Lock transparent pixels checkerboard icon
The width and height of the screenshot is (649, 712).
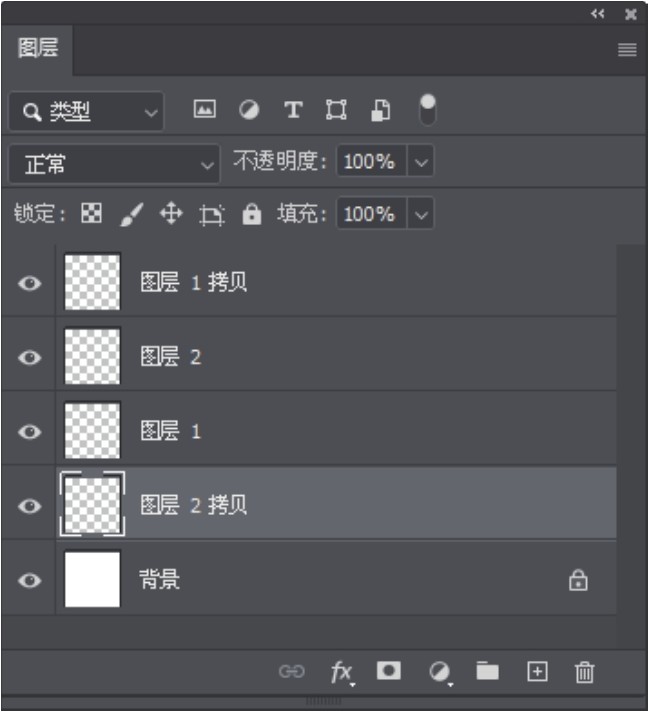coord(91,213)
